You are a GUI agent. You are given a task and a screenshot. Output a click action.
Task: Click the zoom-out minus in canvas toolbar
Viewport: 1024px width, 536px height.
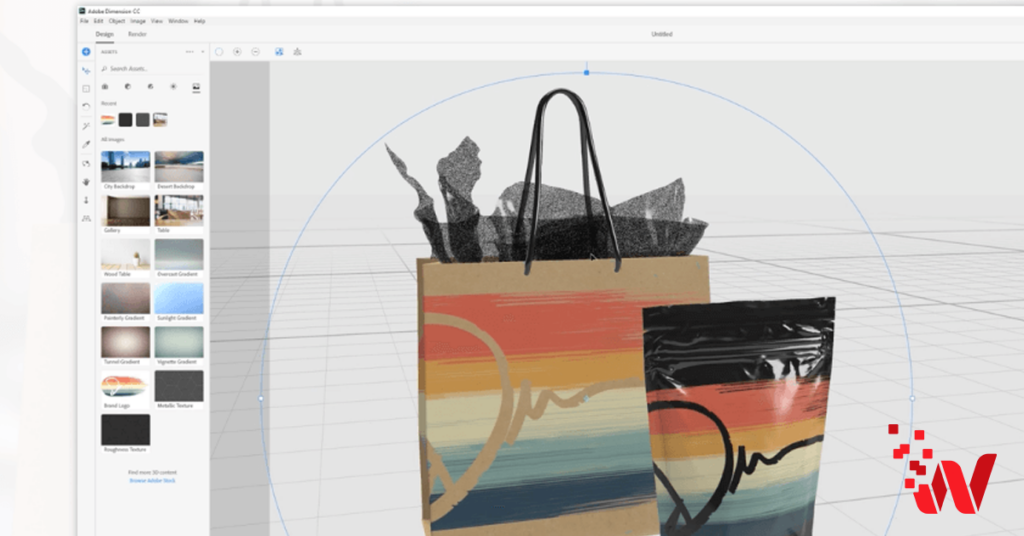[x=256, y=51]
